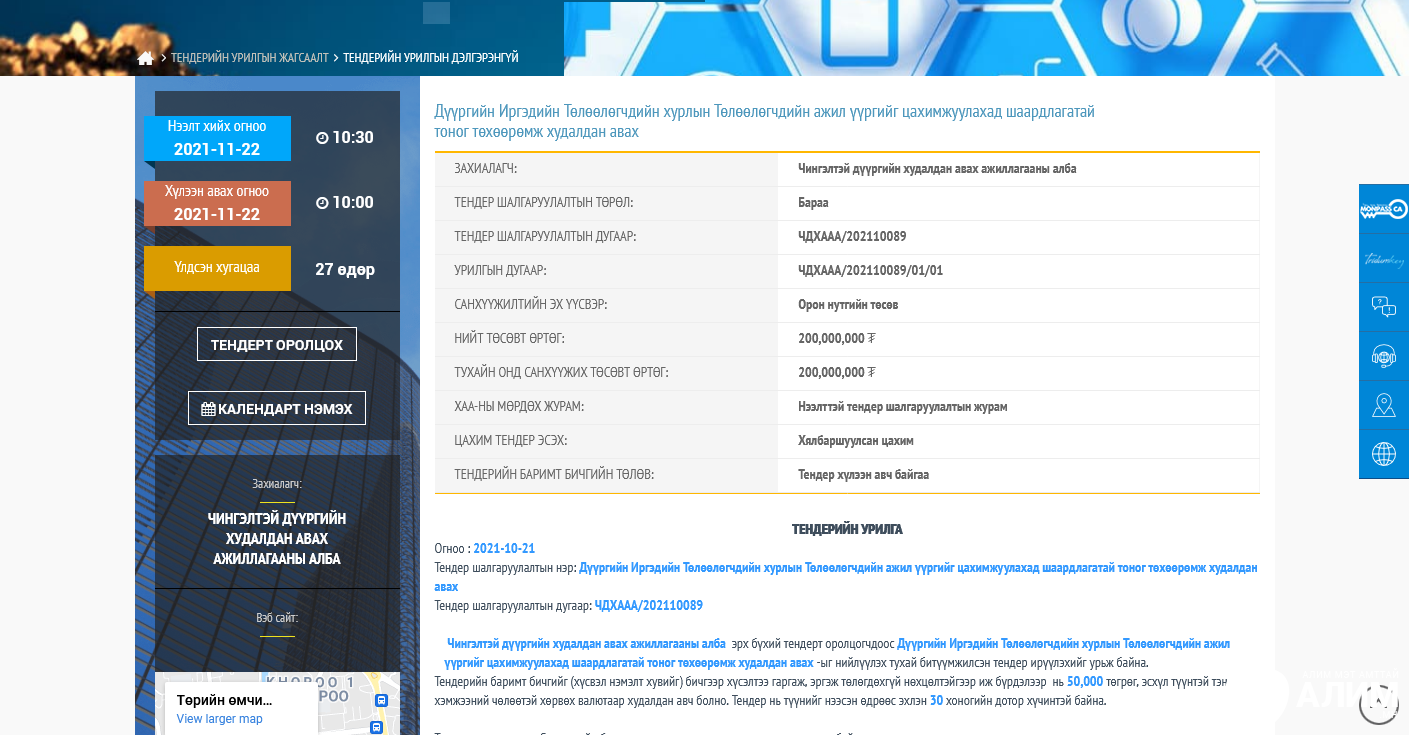The width and height of the screenshot is (1409, 735).
Task: Open View larger map link
Action: click(219, 719)
